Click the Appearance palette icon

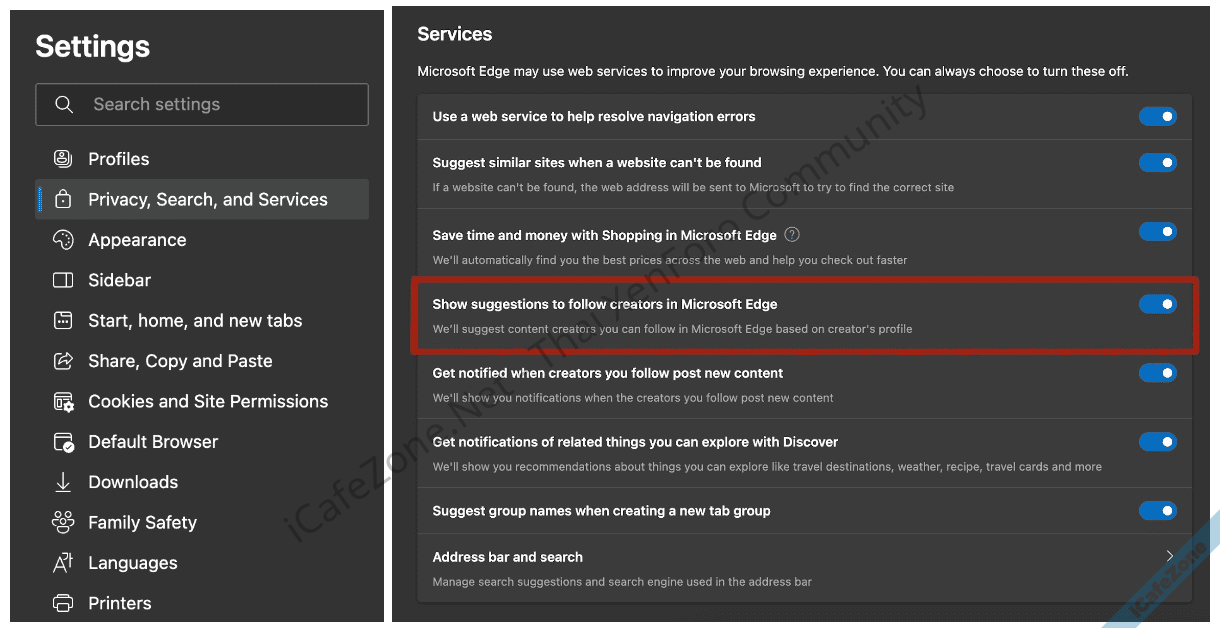tap(63, 240)
